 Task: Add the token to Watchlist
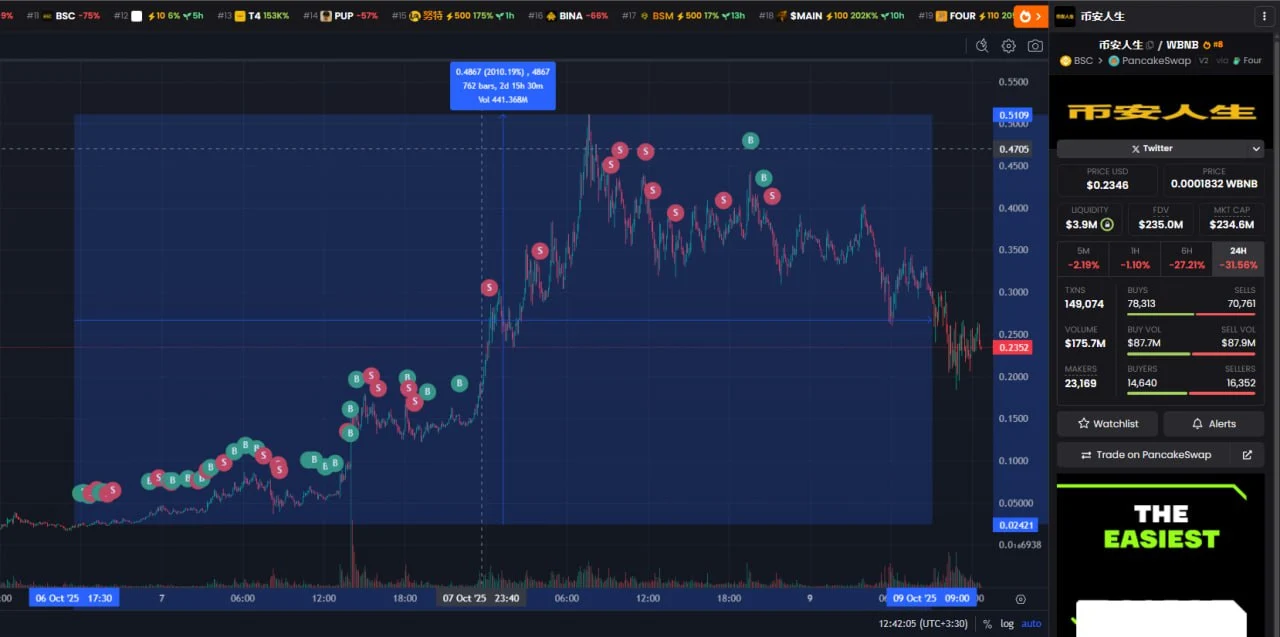(1107, 424)
